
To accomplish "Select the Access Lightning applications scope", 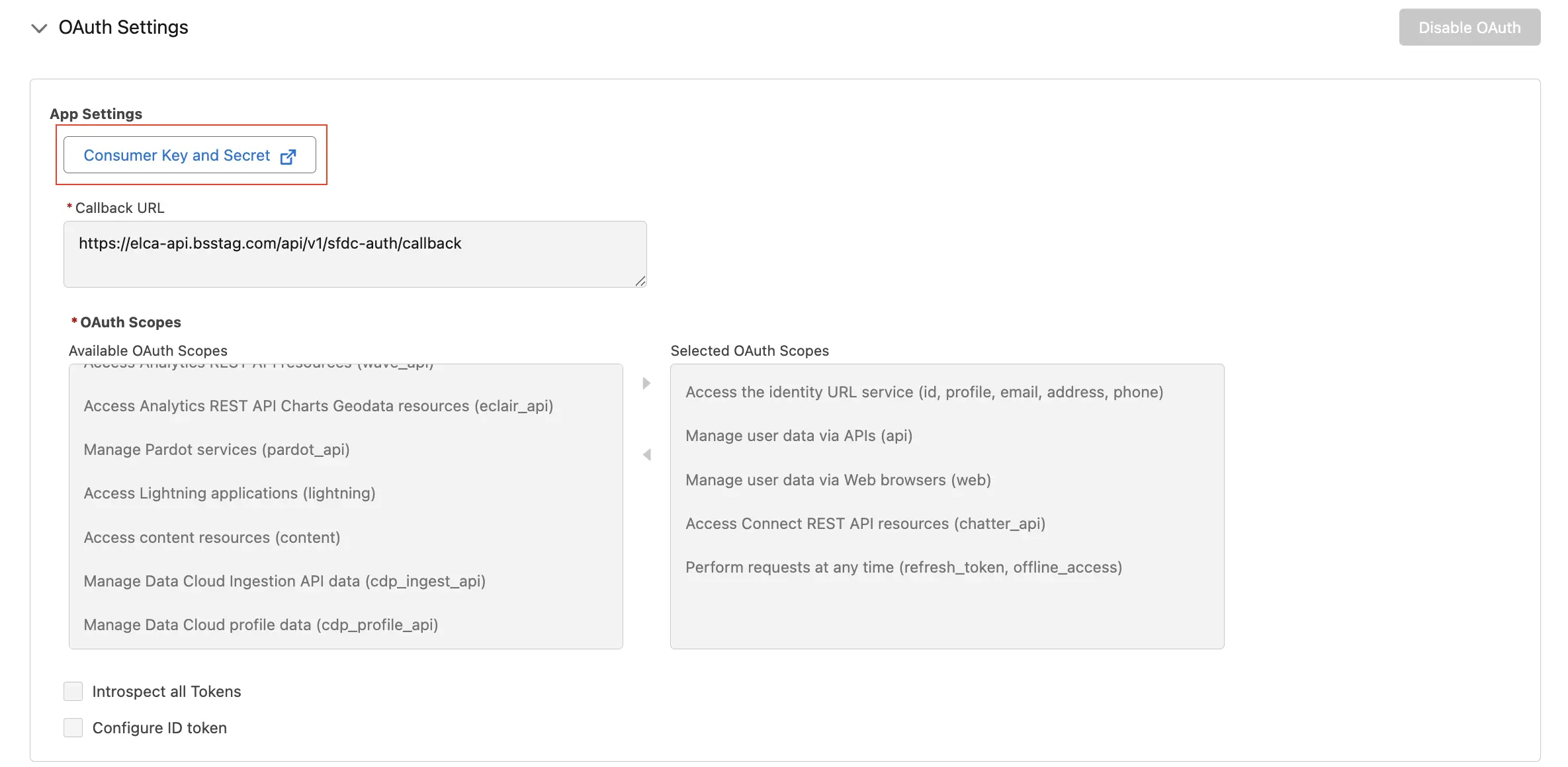I will coord(229,493).
